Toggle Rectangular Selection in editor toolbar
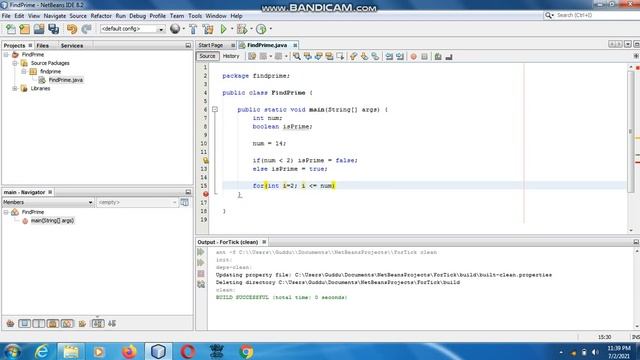The image size is (640, 360). coord(340,57)
